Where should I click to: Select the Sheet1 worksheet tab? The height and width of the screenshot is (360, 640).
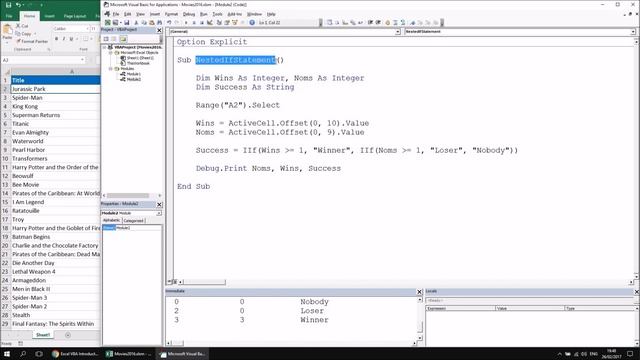[x=43, y=335]
